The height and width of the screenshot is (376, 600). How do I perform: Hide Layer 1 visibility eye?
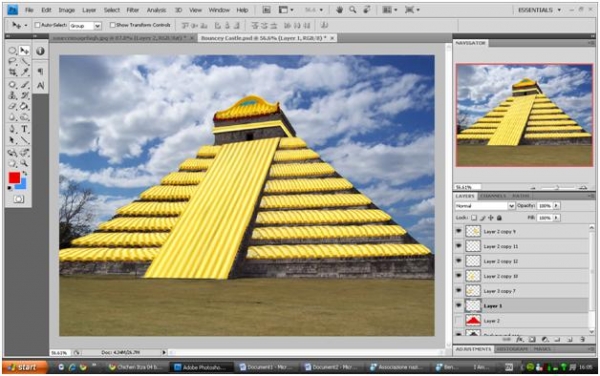pos(458,305)
